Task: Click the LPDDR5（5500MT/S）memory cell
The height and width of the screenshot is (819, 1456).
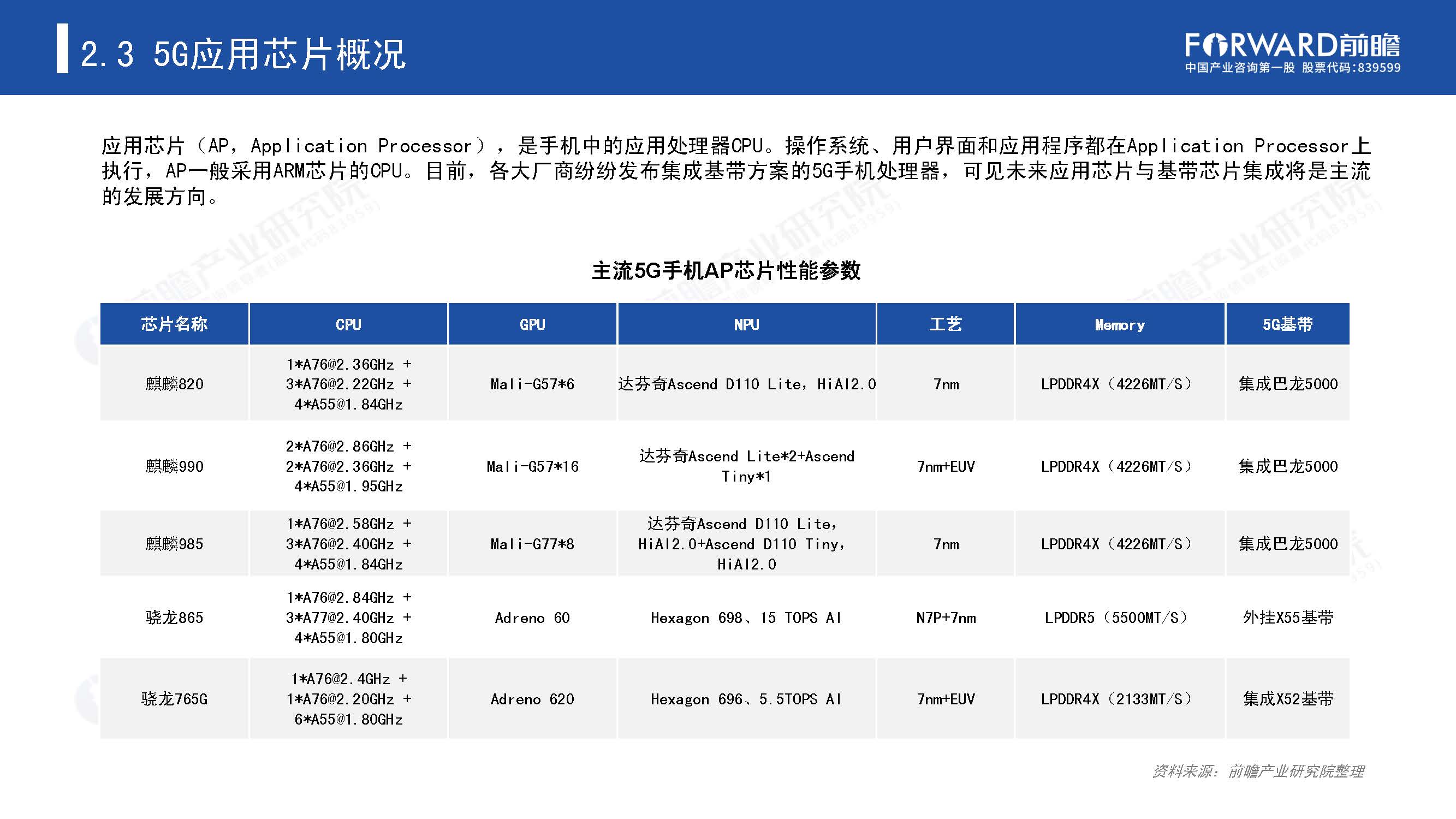Action: click(x=1120, y=618)
